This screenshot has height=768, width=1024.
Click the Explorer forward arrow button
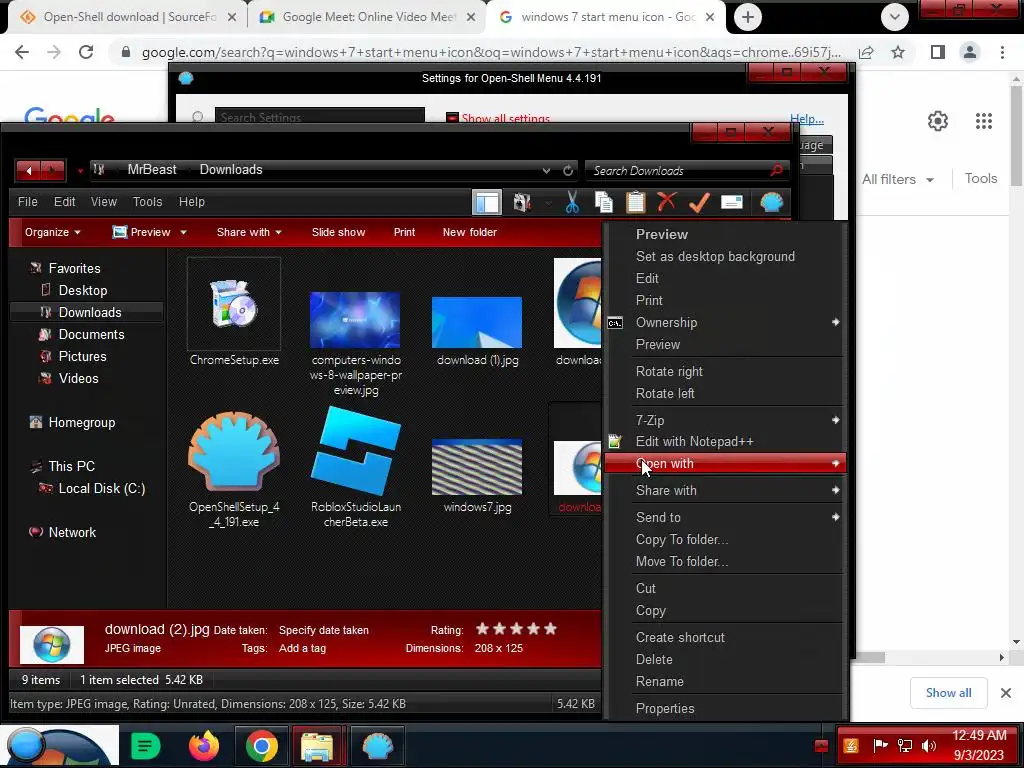pos(53,170)
